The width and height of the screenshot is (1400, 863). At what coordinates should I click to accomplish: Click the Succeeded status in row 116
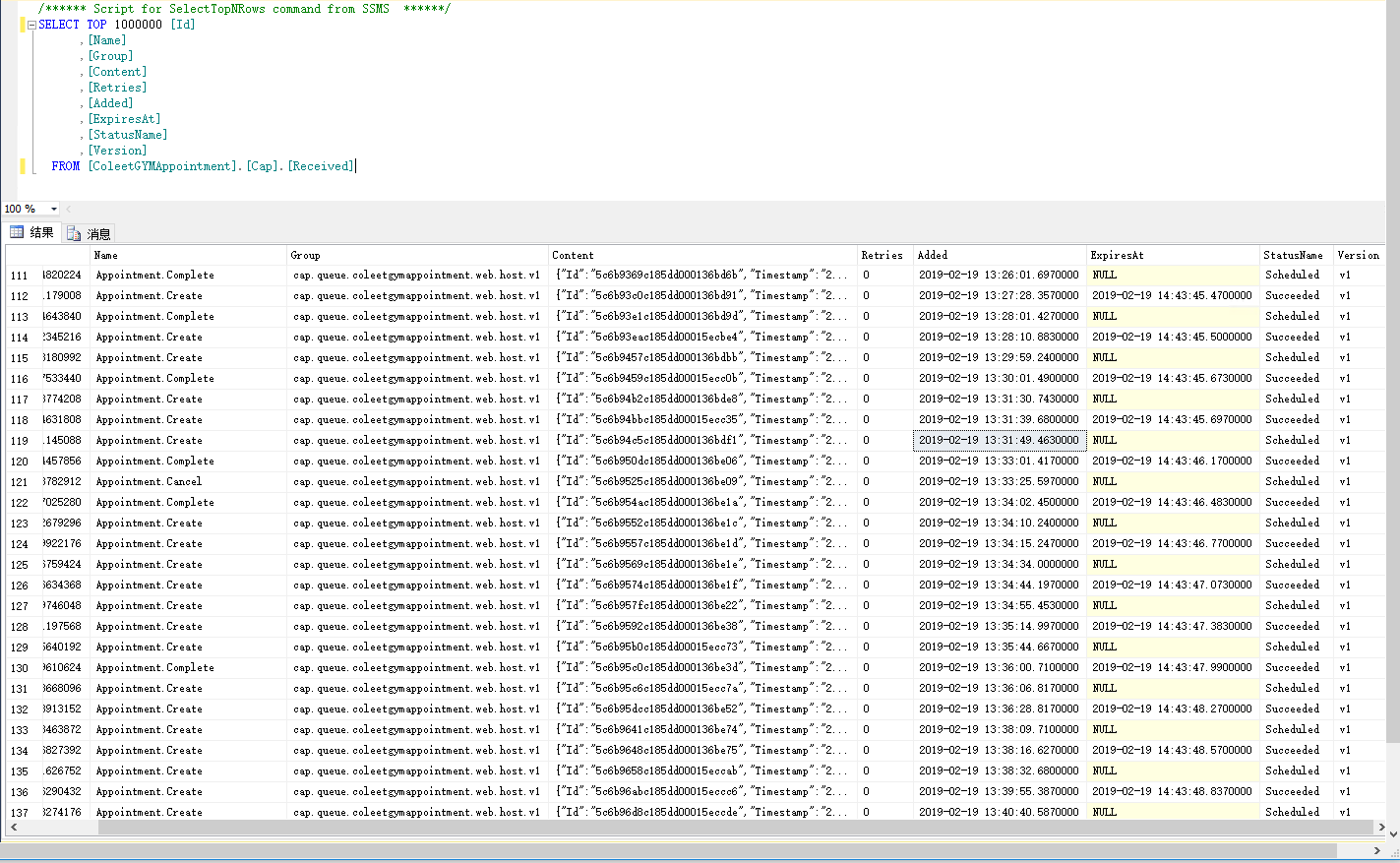click(x=1297, y=379)
